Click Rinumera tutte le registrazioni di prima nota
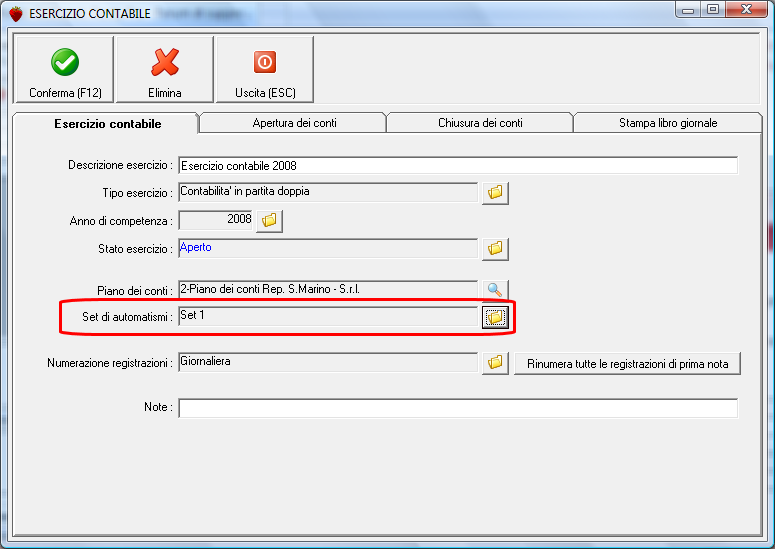 (x=627, y=364)
